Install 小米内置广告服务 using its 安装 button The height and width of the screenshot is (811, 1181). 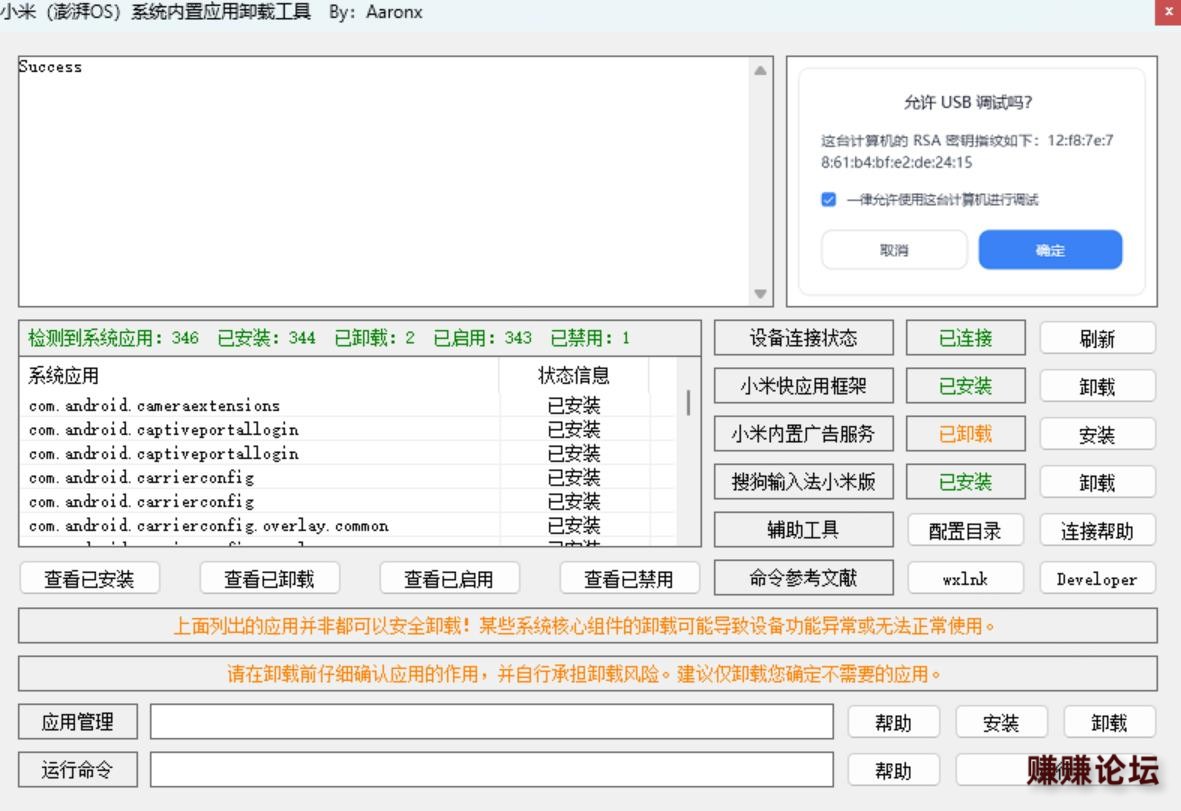point(1097,434)
